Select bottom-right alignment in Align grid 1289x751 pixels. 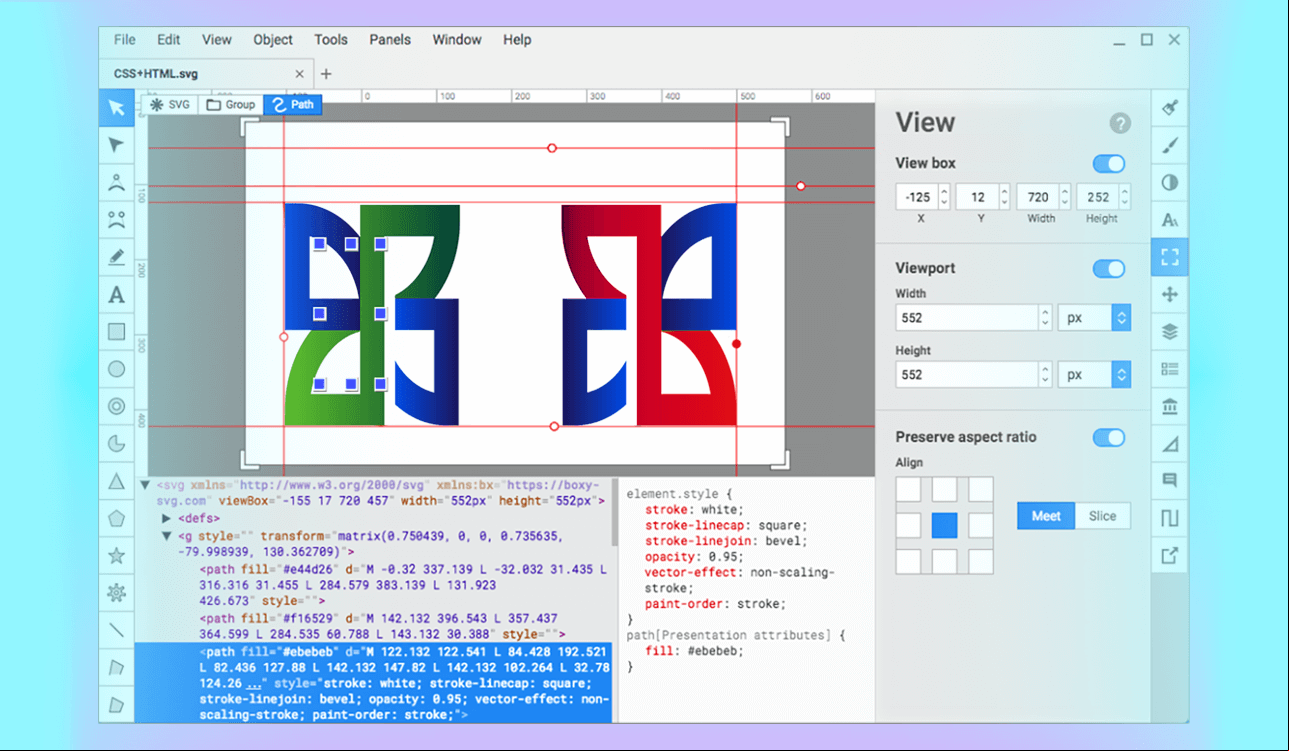click(x=981, y=561)
